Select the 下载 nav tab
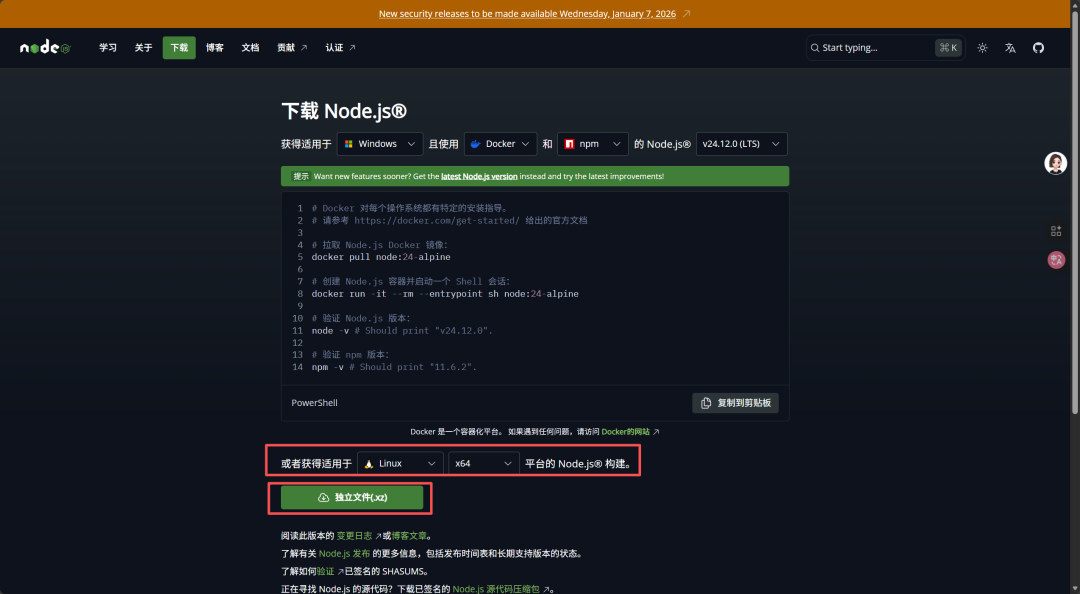The width and height of the screenshot is (1080, 594). pos(179,48)
